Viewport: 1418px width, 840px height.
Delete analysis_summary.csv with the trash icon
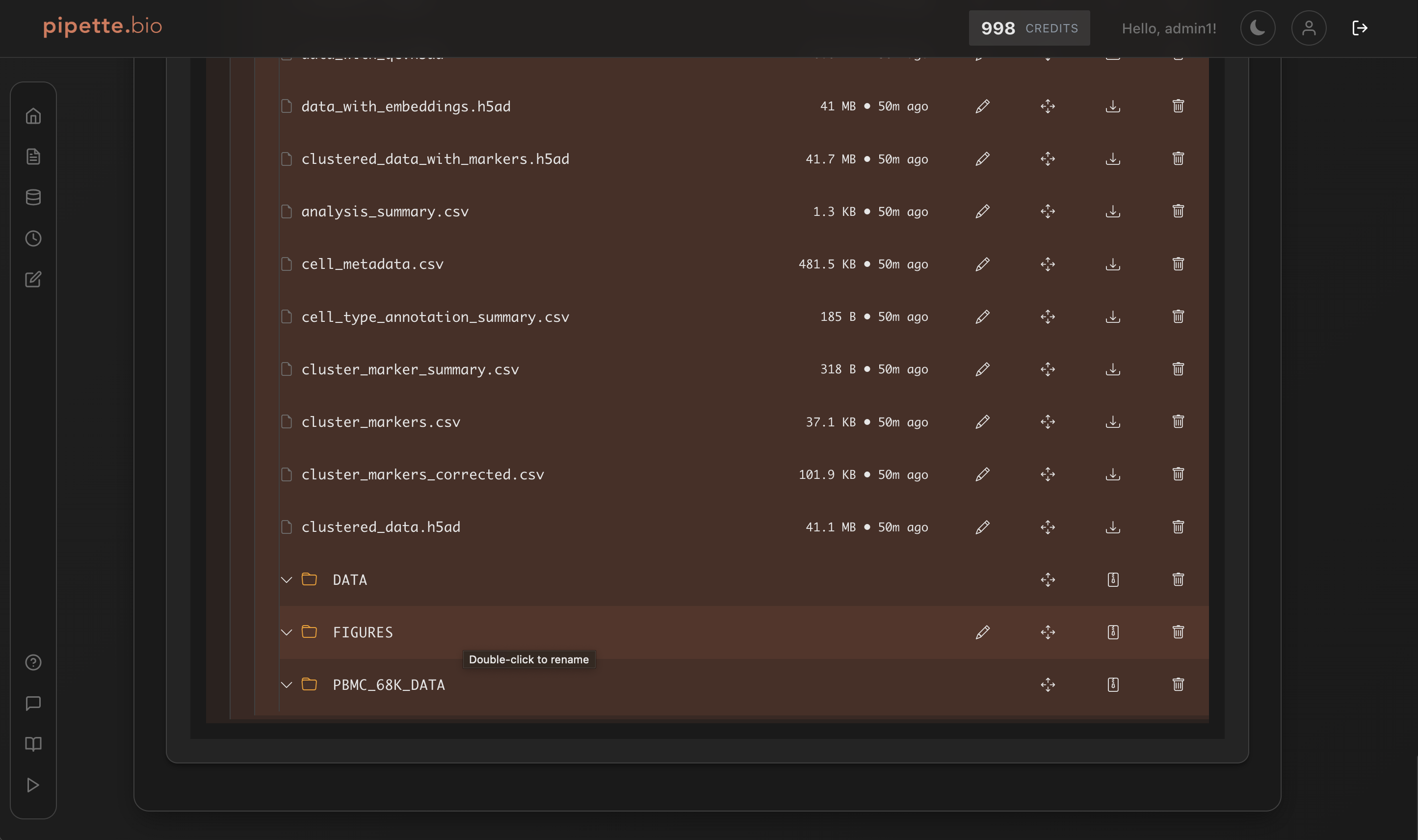[x=1178, y=211]
